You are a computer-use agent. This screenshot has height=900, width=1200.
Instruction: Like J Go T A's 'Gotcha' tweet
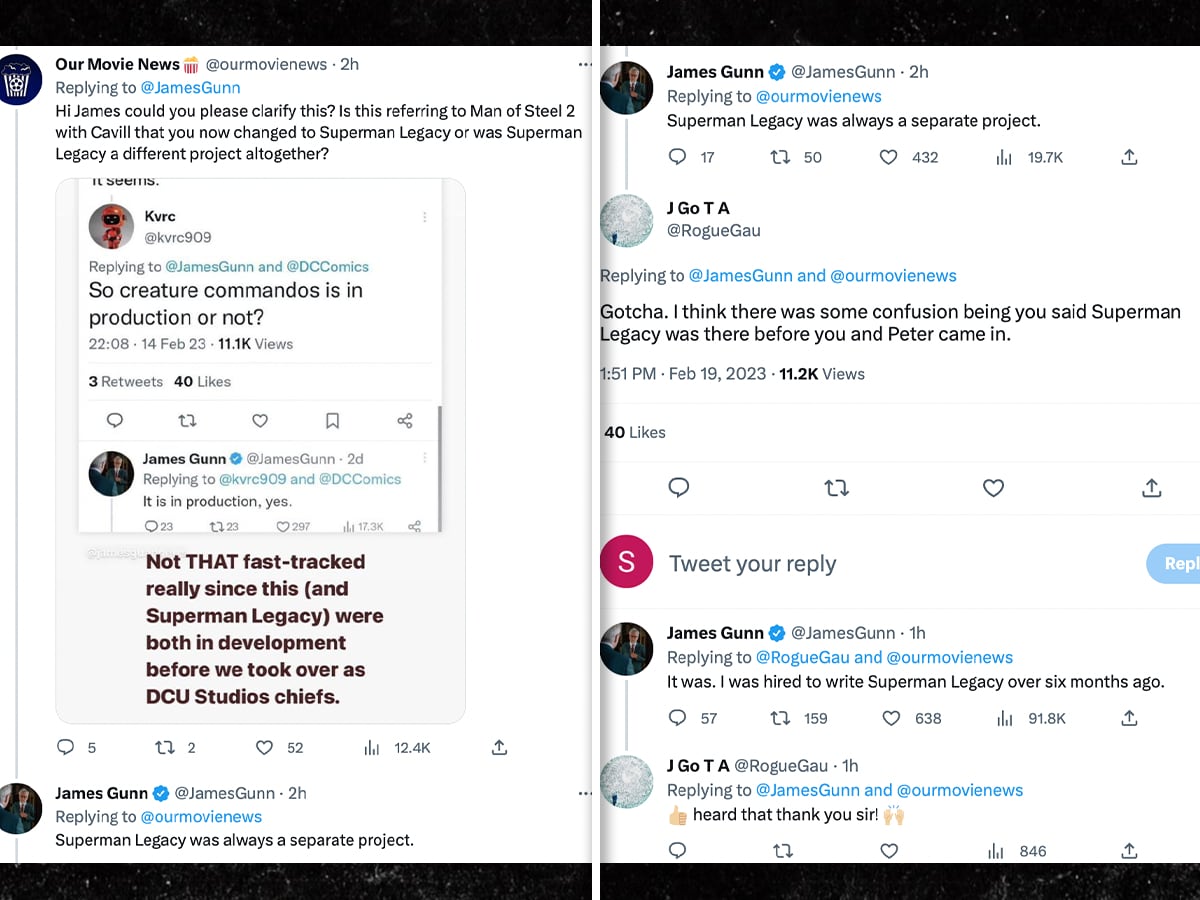(993, 488)
